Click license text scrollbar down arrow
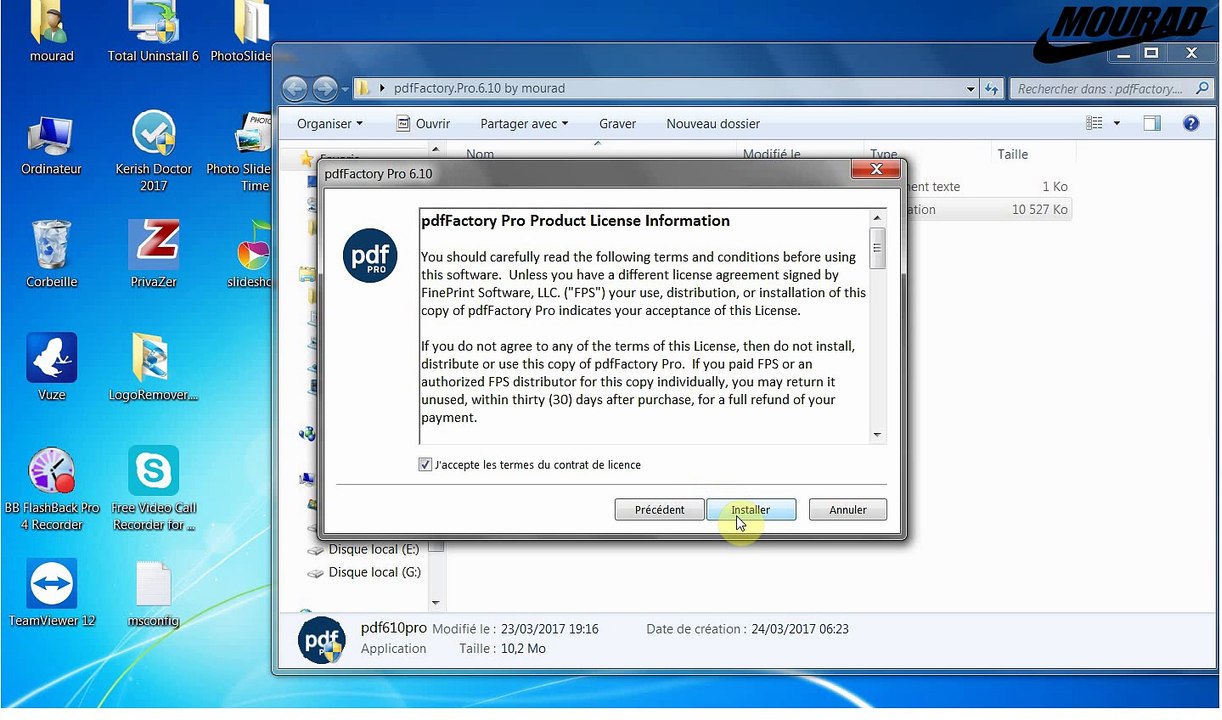Viewport: 1222px width, 720px height. (x=878, y=435)
